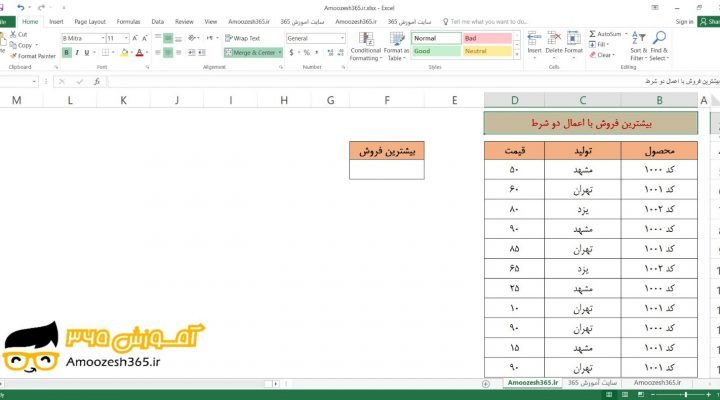This screenshot has height=400, width=720.
Task: Click the Increase Font Size icon
Action: 135,39
